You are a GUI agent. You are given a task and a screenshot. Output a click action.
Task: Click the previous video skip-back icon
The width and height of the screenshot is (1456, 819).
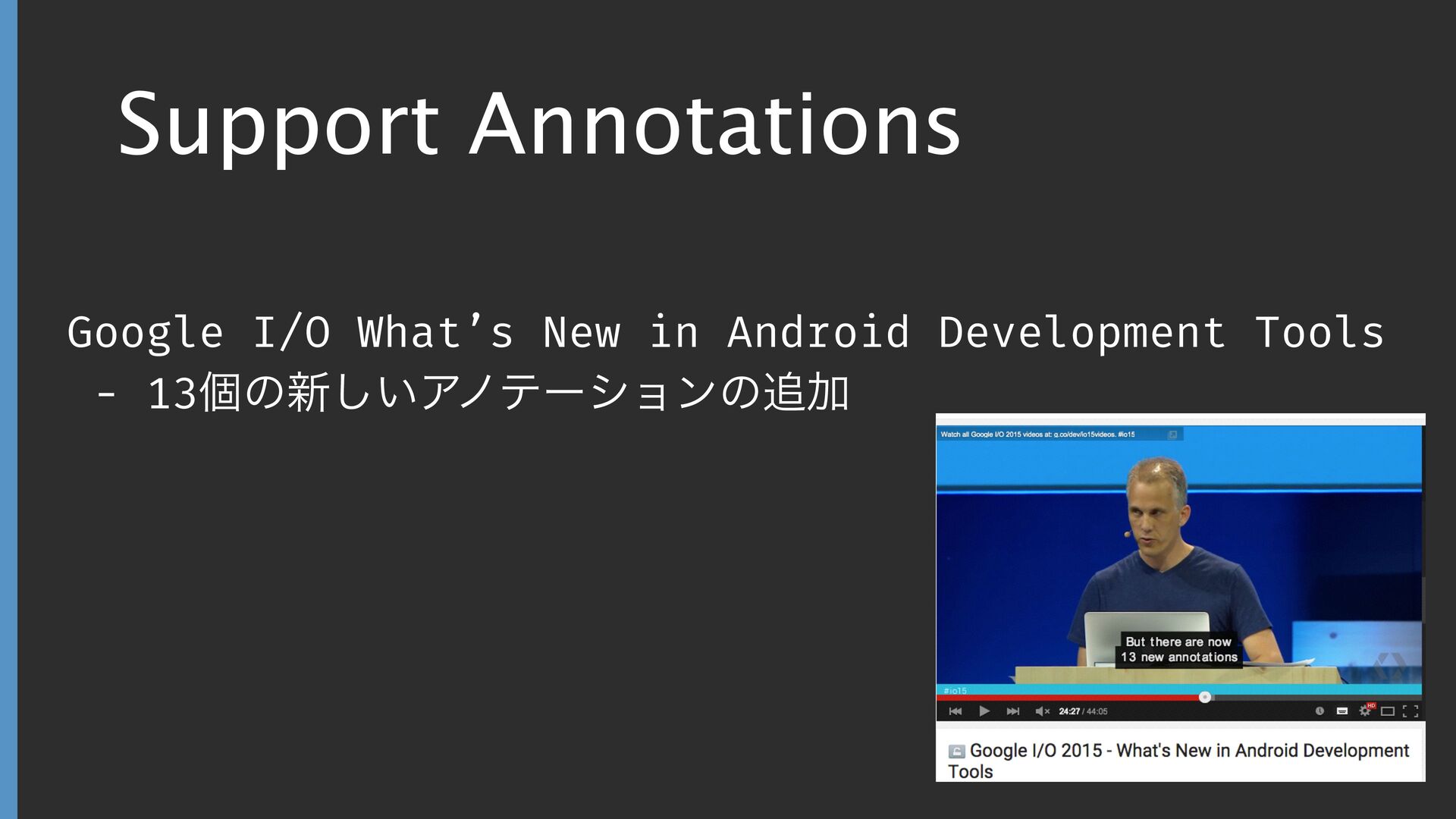point(955,711)
